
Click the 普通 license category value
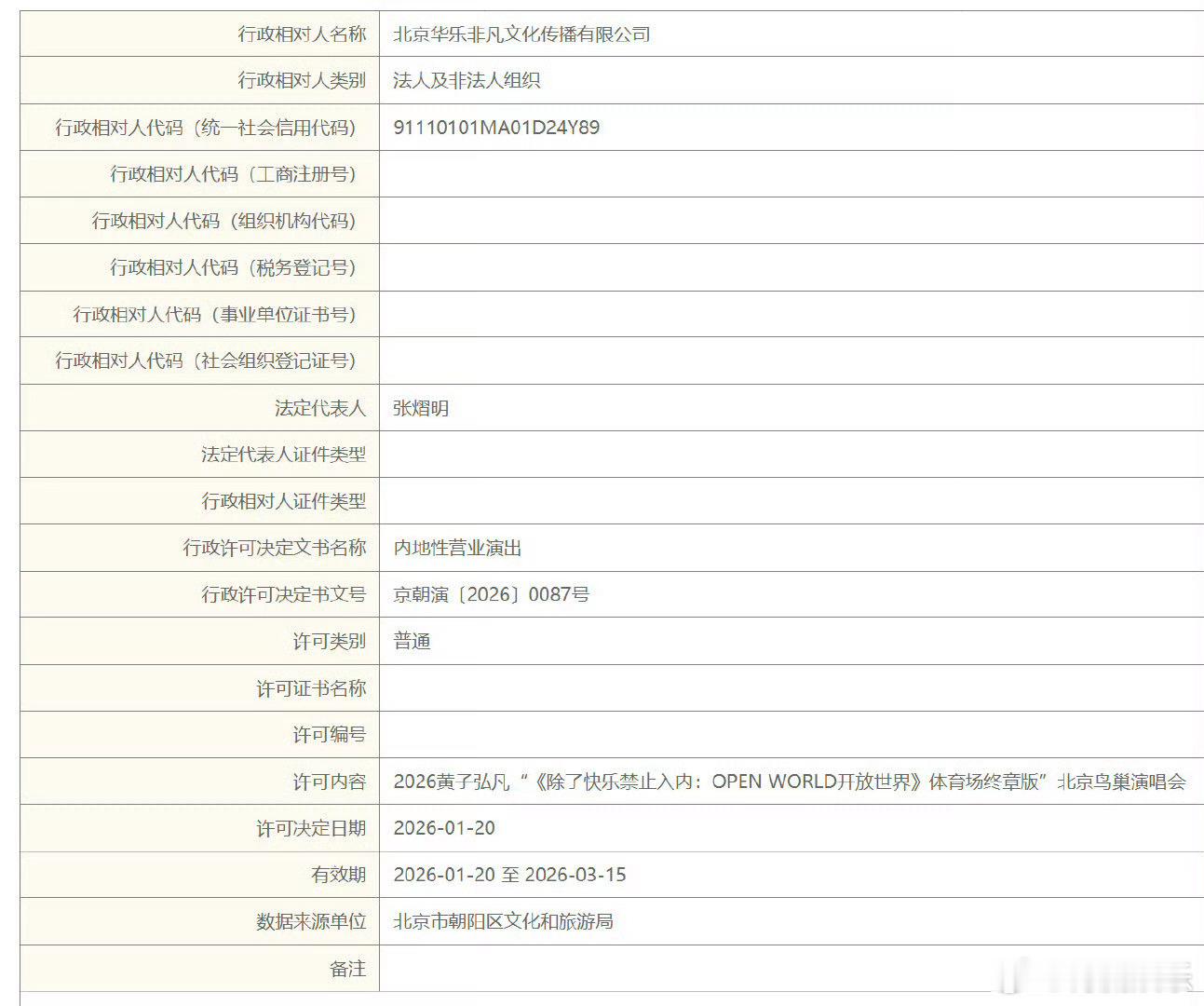[x=413, y=641]
